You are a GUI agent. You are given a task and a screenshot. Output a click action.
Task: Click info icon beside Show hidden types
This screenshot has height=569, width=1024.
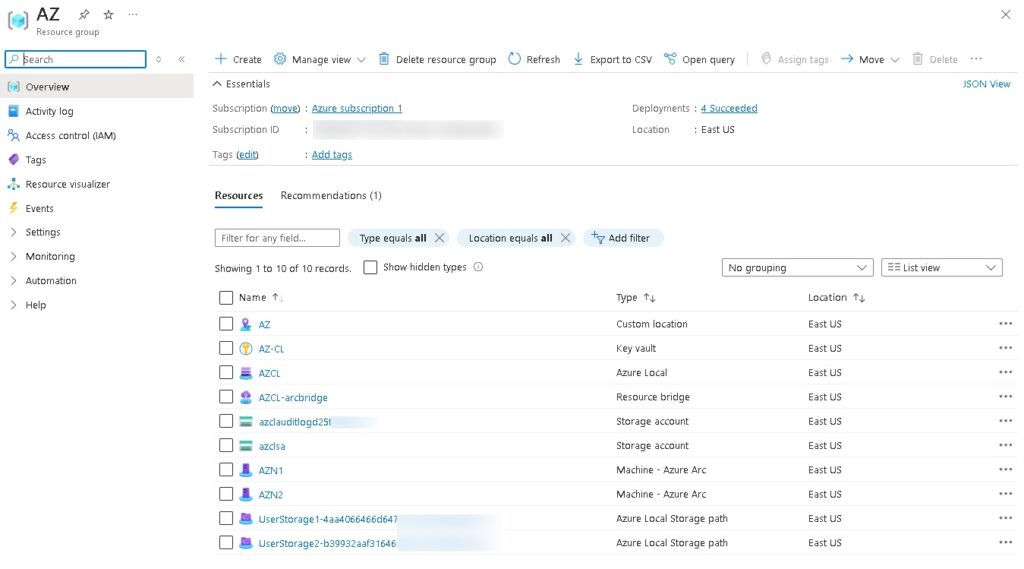tap(478, 267)
